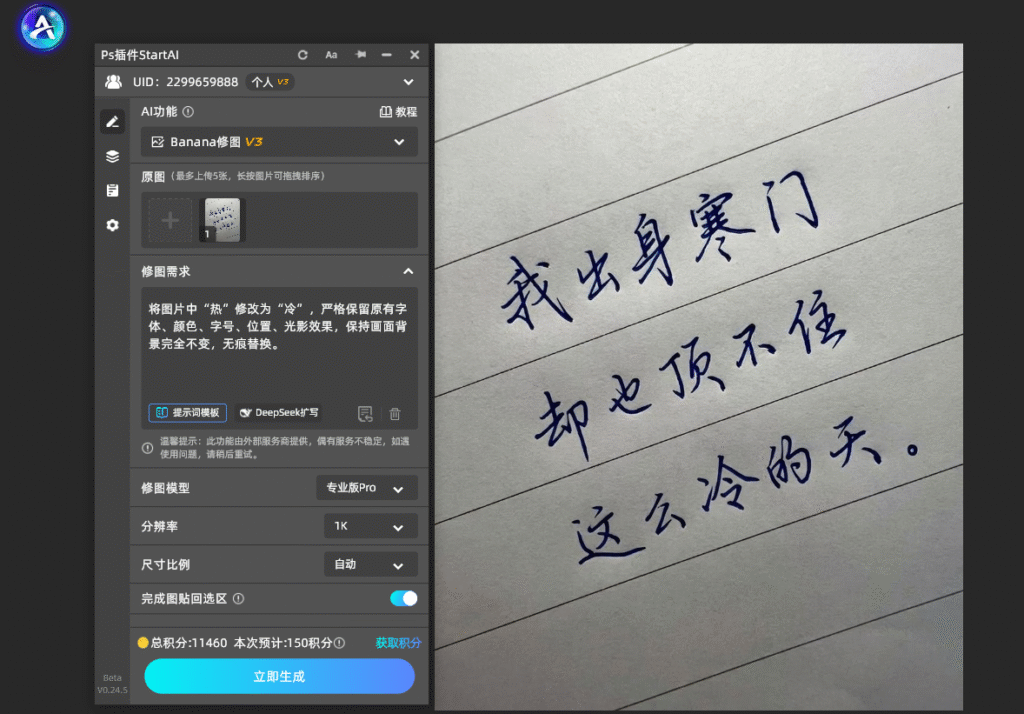This screenshot has width=1024, height=714.
Task: Open the 修图模型 专业版Pro dropdown
Action: click(x=366, y=488)
